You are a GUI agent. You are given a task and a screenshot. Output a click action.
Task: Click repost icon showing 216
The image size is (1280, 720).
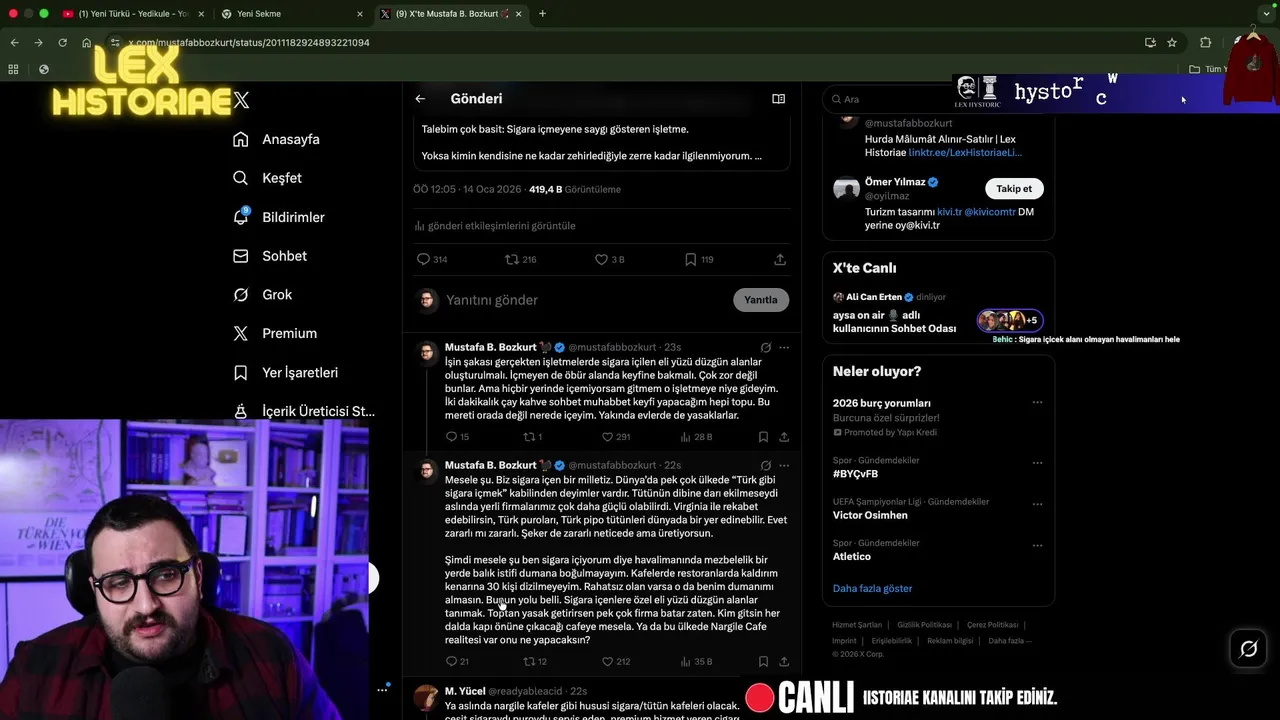521,259
